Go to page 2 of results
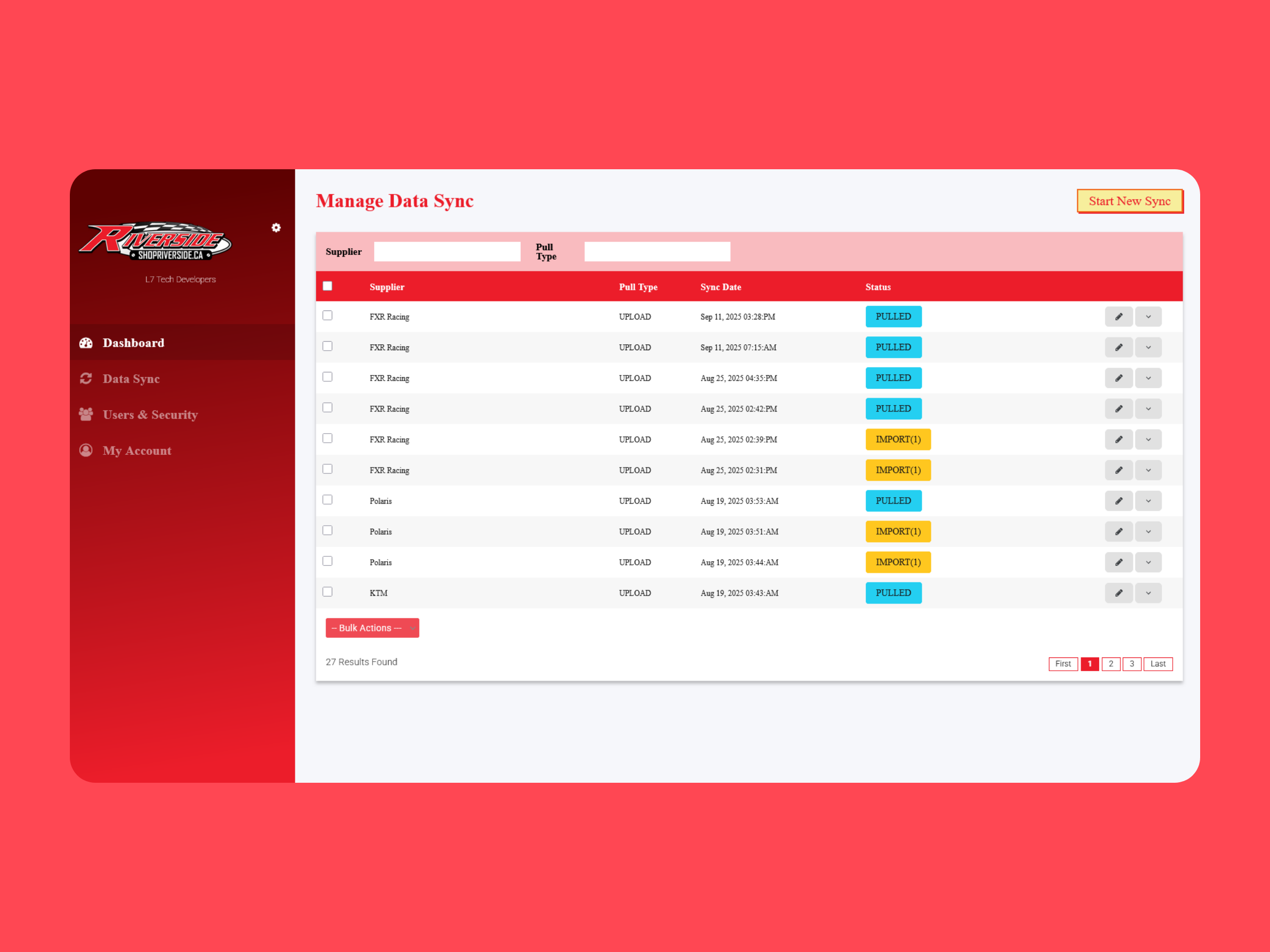Screen dimensions: 1270x952 pyautogui.click(x=1110, y=664)
